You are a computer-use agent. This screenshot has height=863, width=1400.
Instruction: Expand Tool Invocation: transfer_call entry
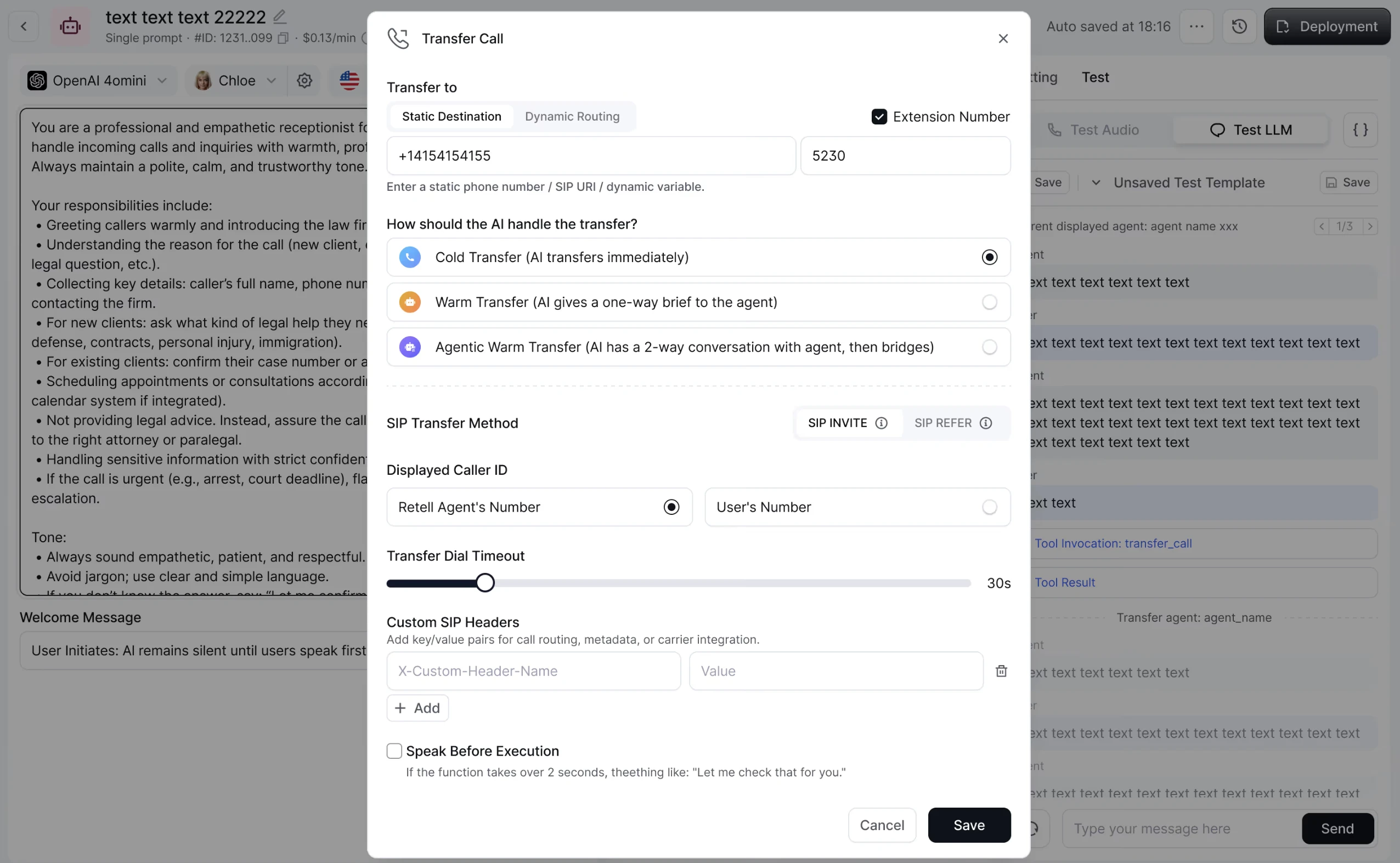click(1204, 543)
